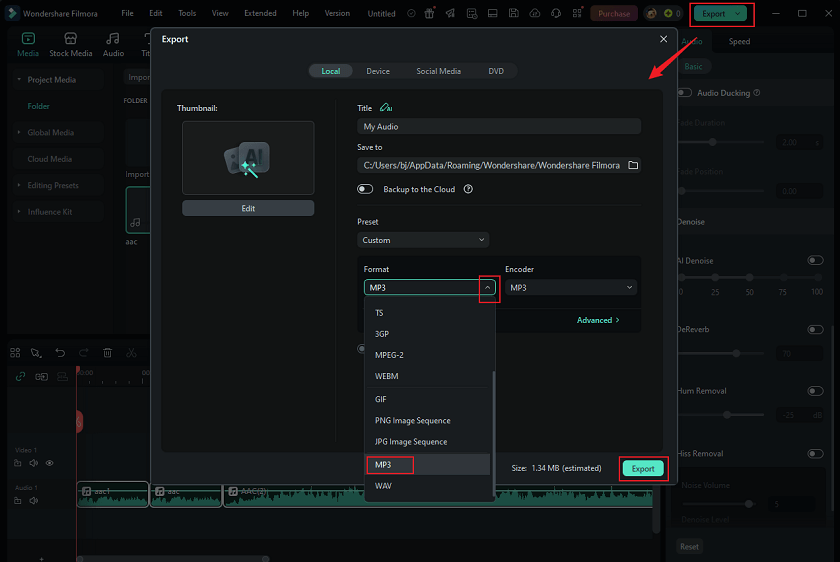Enable the Hiss Removal switch
Image resolution: width=840 pixels, height=562 pixels.
pos(815,453)
